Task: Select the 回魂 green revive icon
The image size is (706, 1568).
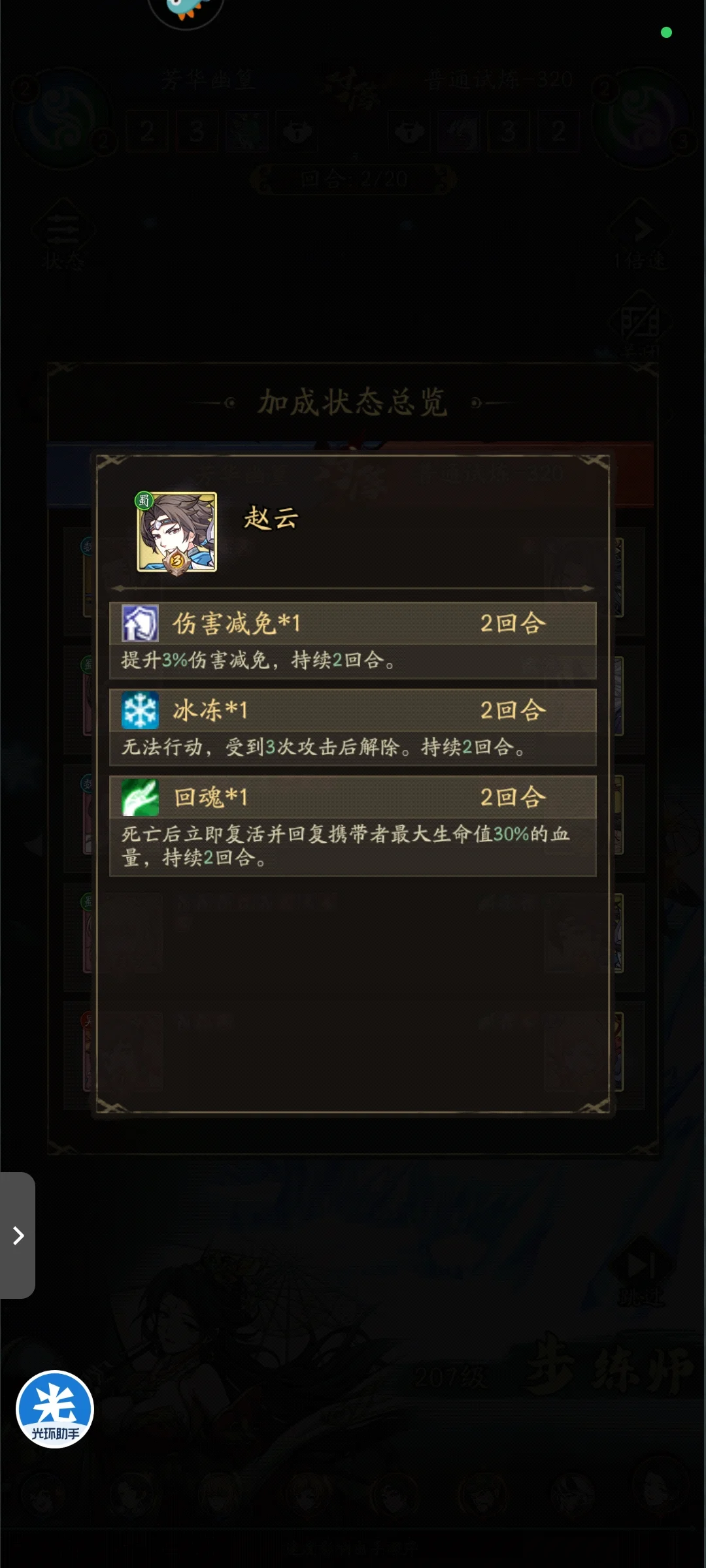Action: (x=140, y=797)
